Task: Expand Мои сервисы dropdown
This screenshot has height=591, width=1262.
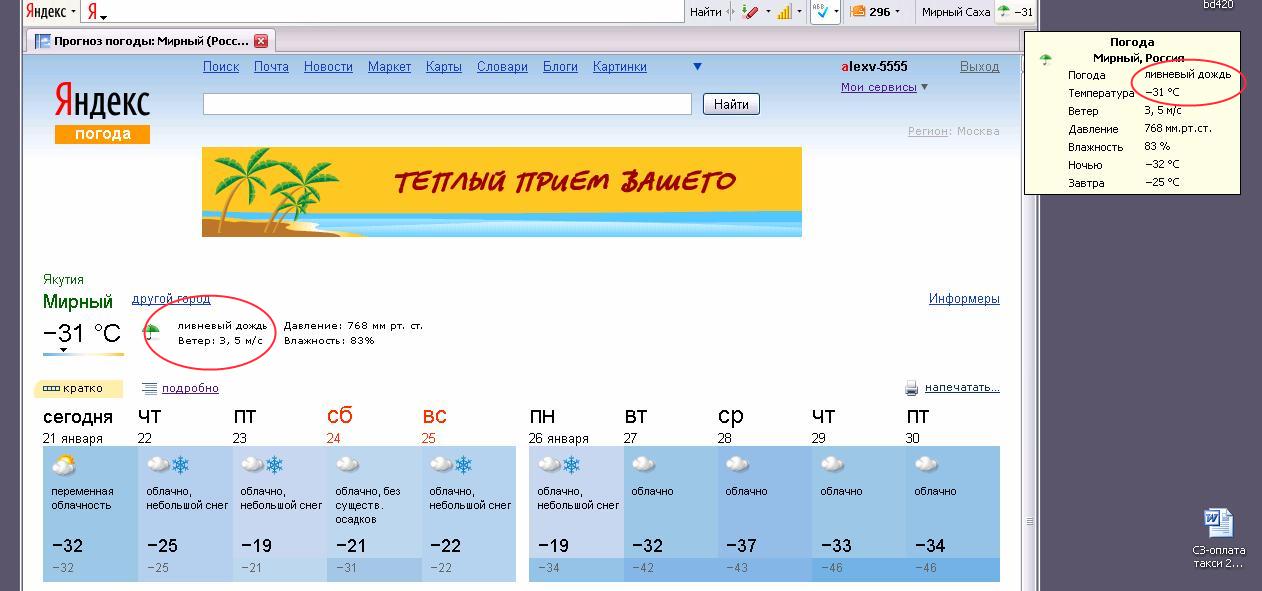Action: (924, 87)
